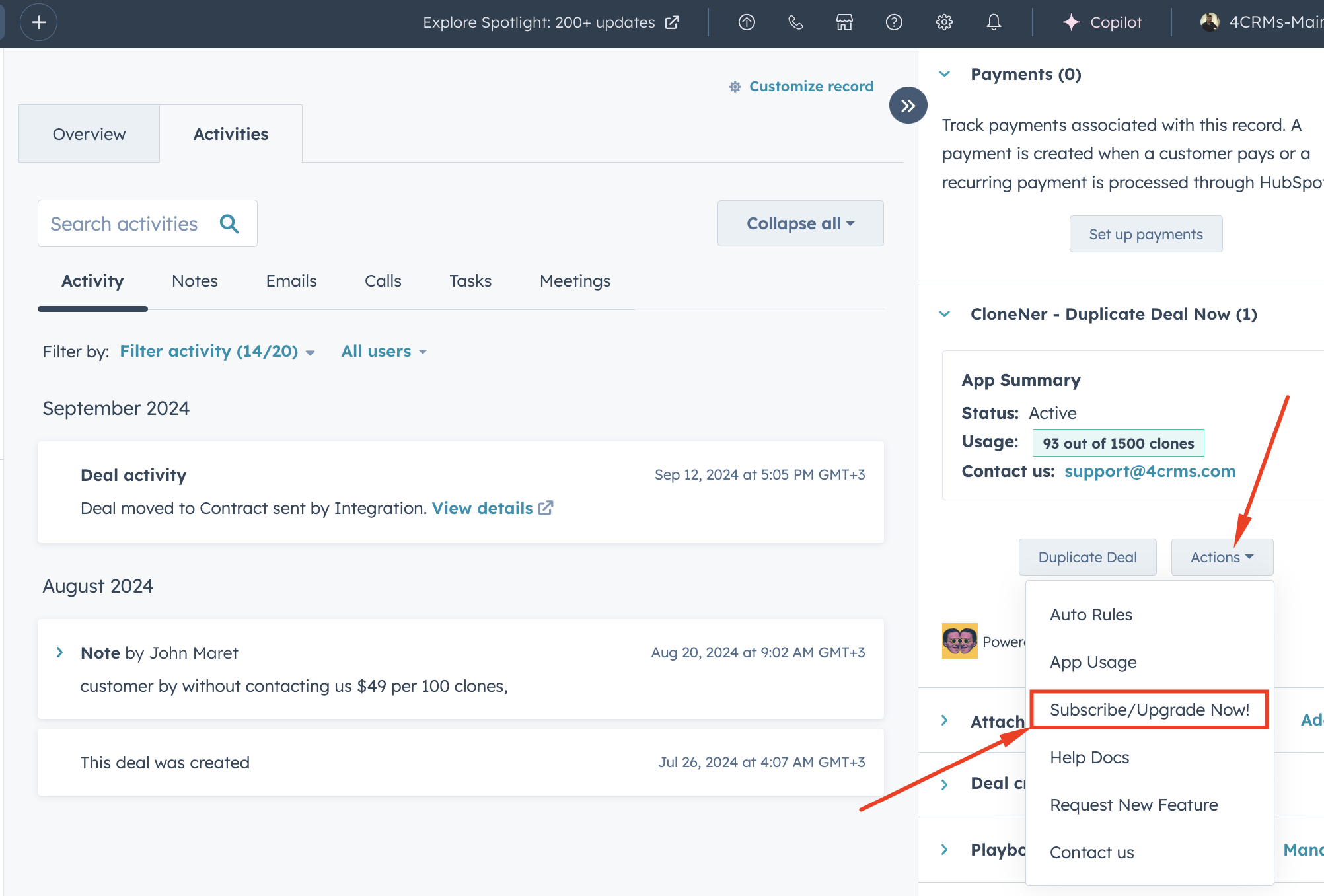Click the search magnifier icon
Image resolution: width=1324 pixels, height=896 pixels.
coord(229,223)
